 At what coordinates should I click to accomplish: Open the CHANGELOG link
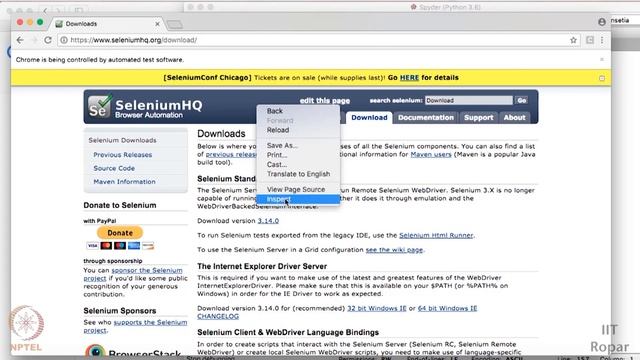218,316
